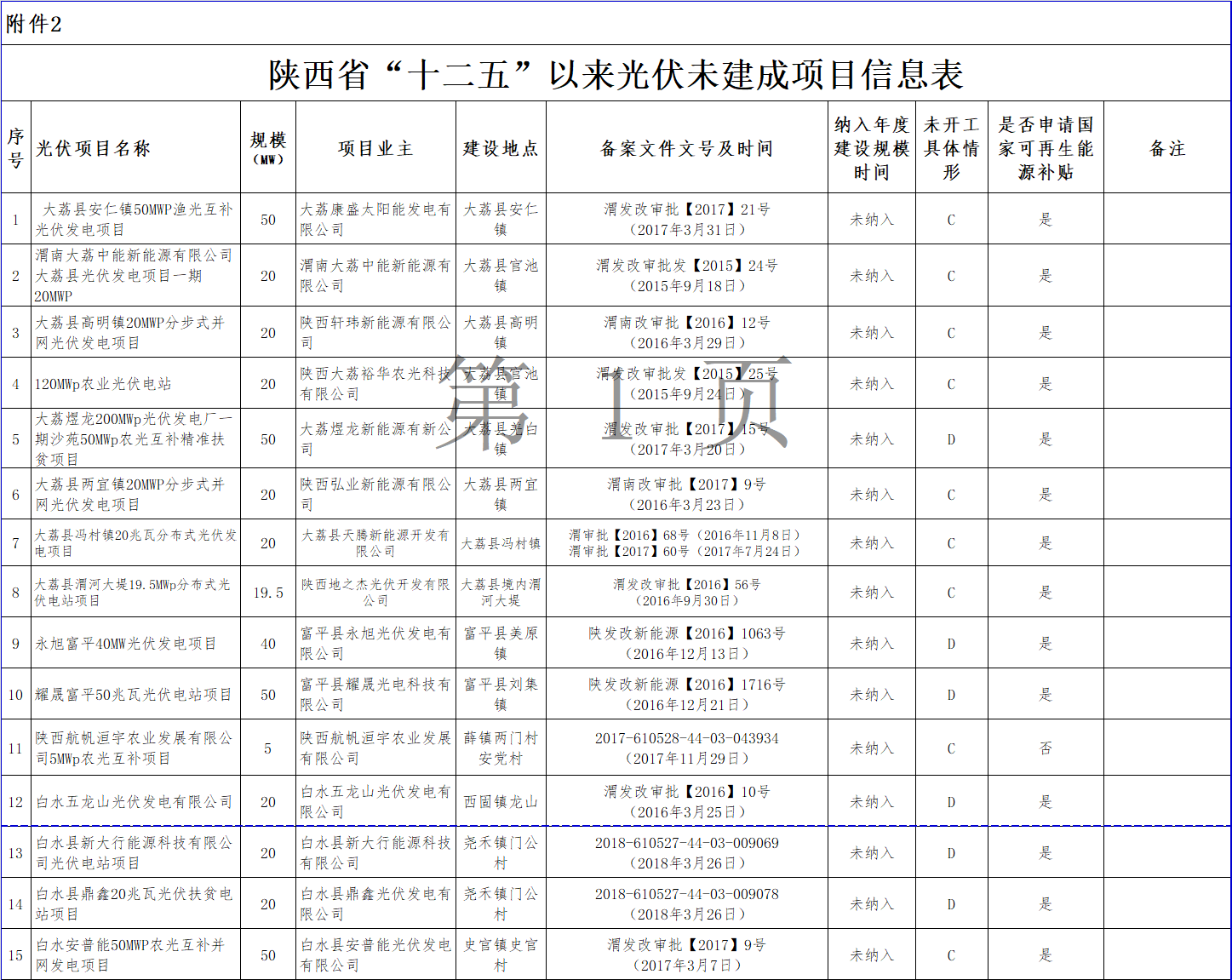Click owner 大荔康盛太阳能发电有限公司
Viewport: 1232px width, 980px height.
(375, 219)
